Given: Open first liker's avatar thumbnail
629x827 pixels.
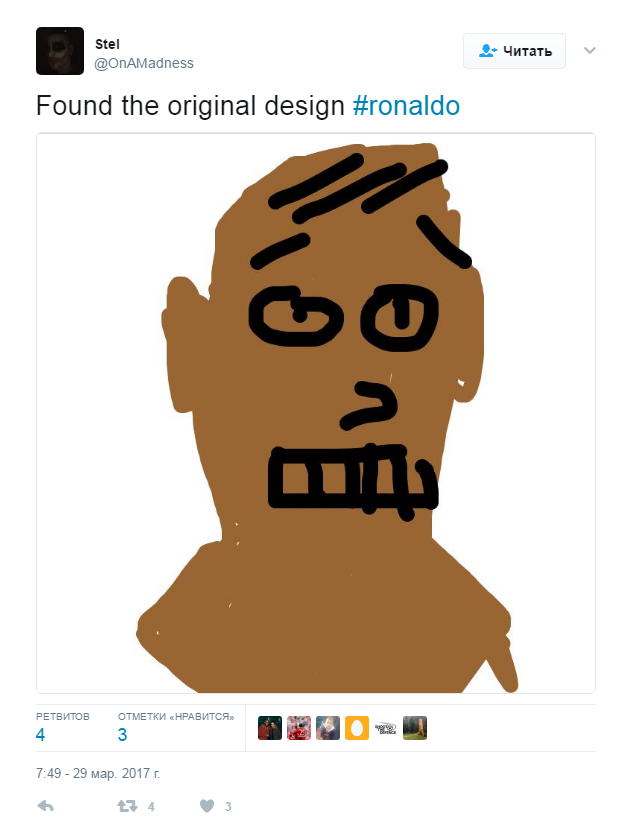Looking at the screenshot, I should (270, 728).
